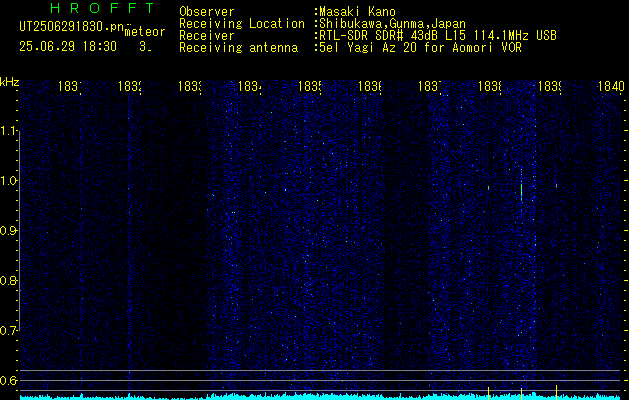Viewport: 629px width, 400px height.
Task: Click the 0.6 kHz axis label
Action: tap(8, 380)
